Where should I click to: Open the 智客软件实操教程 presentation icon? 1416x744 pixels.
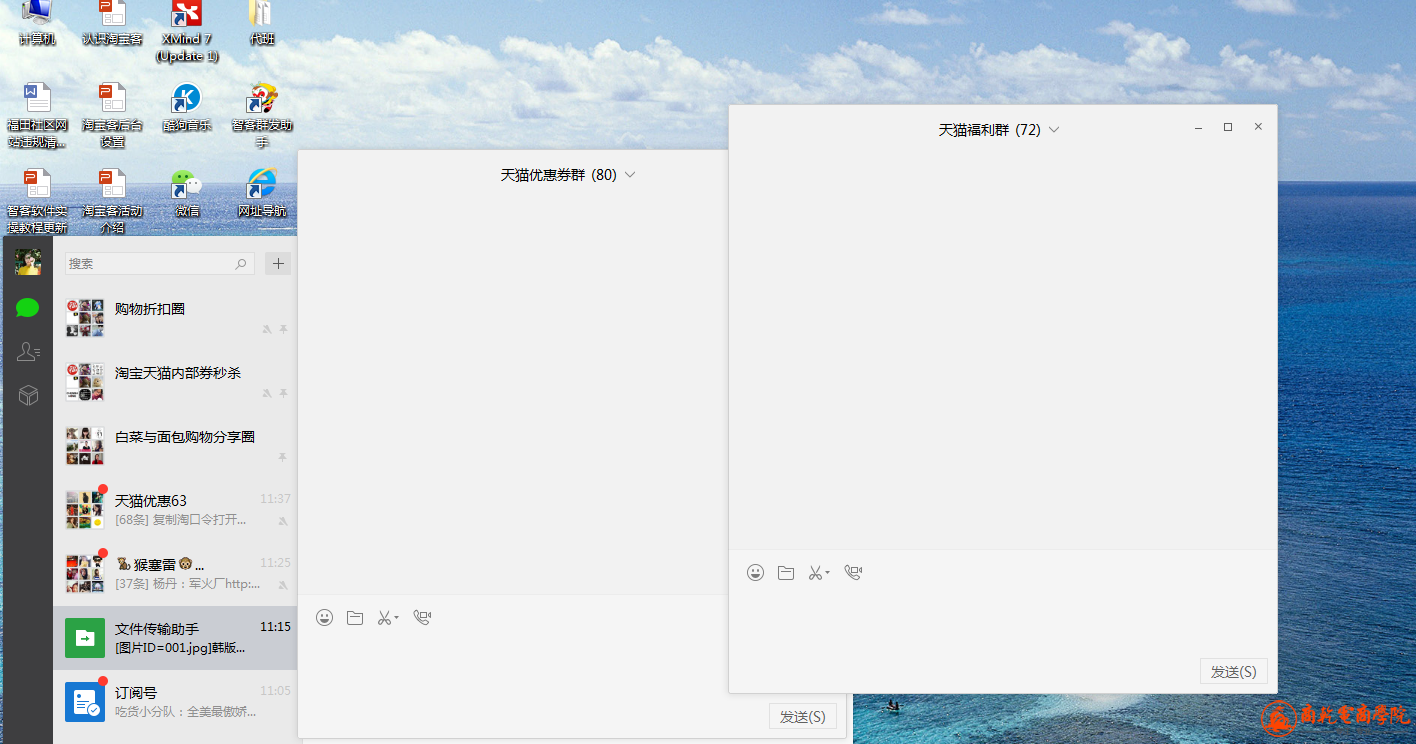click(x=37, y=200)
